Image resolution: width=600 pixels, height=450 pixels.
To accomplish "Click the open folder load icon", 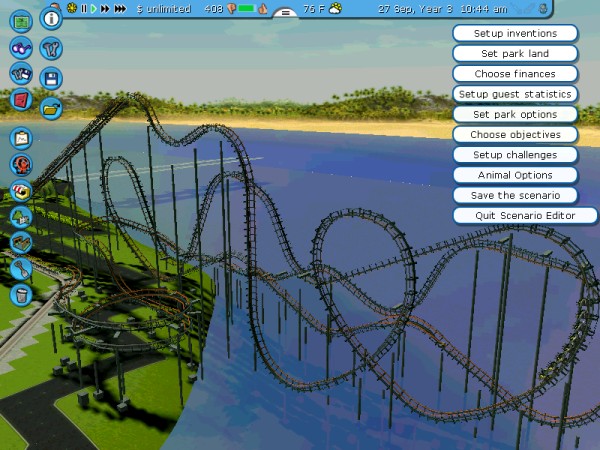I will (51, 109).
